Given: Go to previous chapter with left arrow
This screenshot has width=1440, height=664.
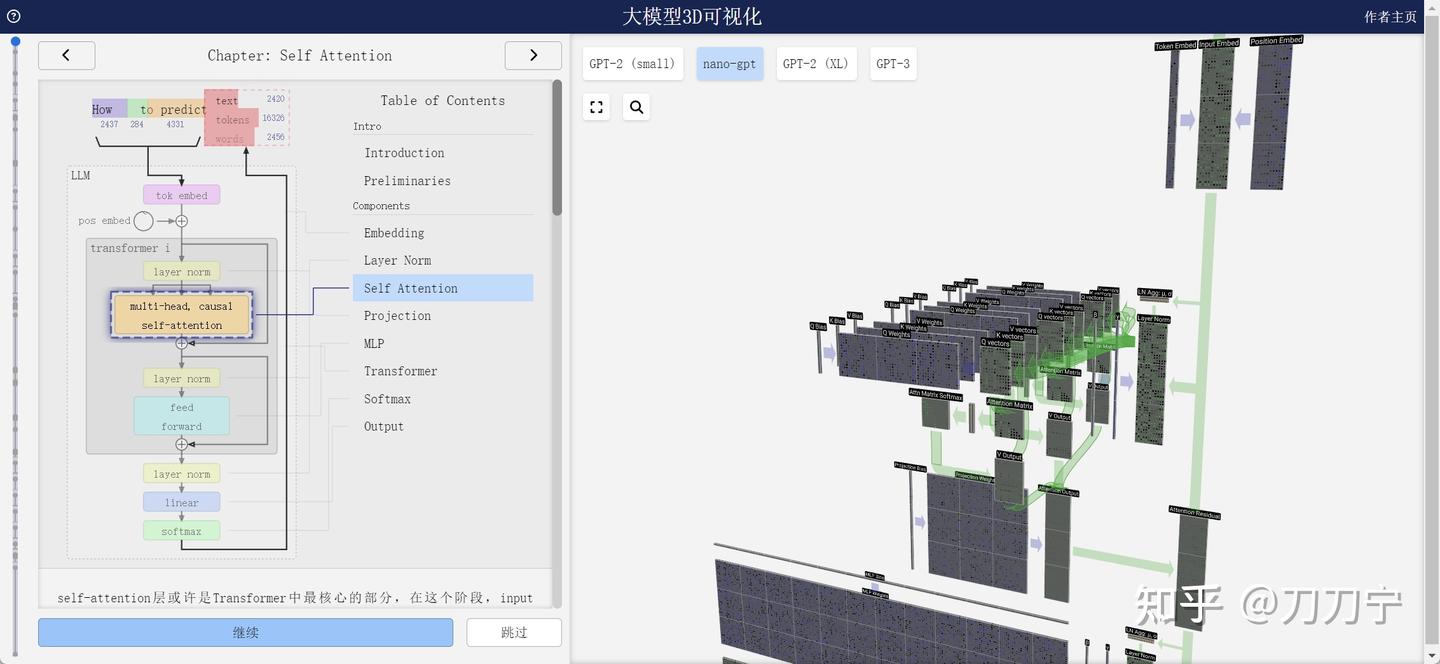Looking at the screenshot, I should coord(66,55).
